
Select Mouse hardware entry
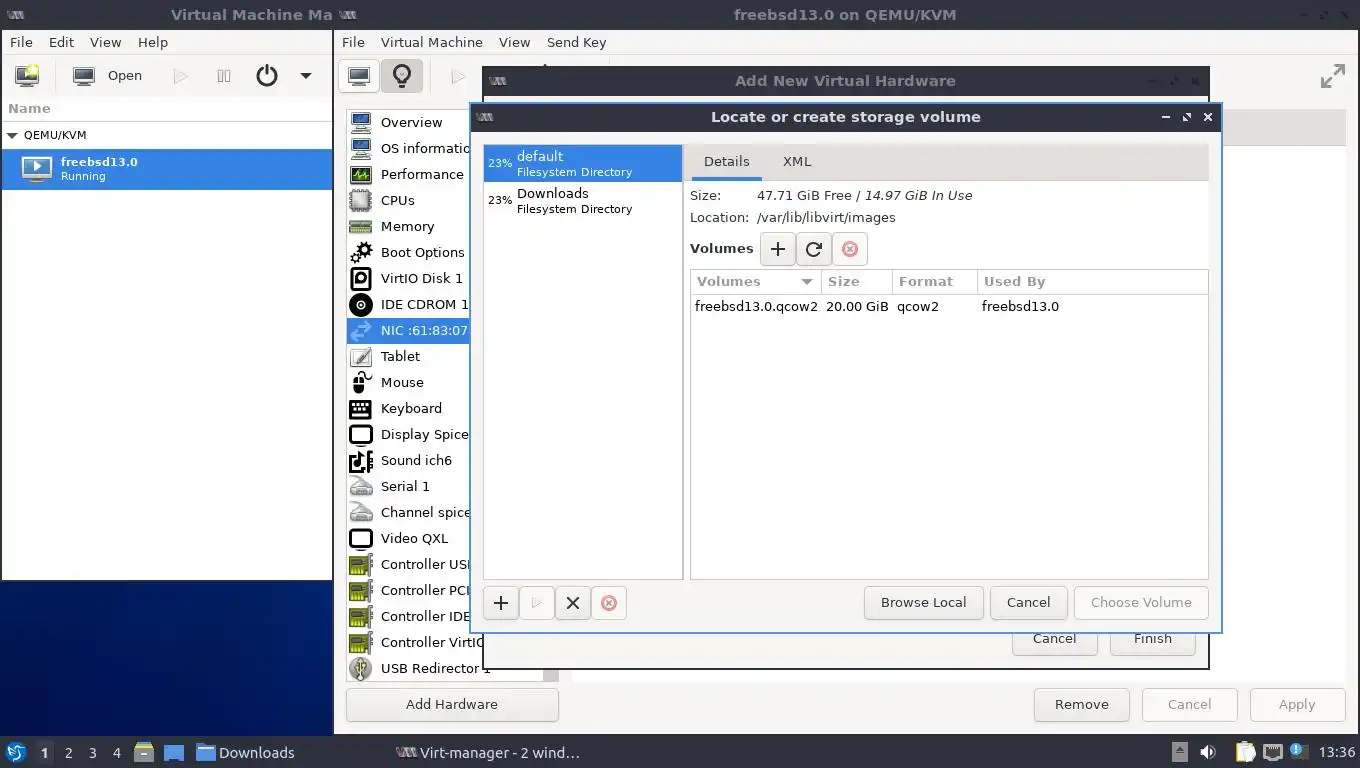pyautogui.click(x=408, y=382)
